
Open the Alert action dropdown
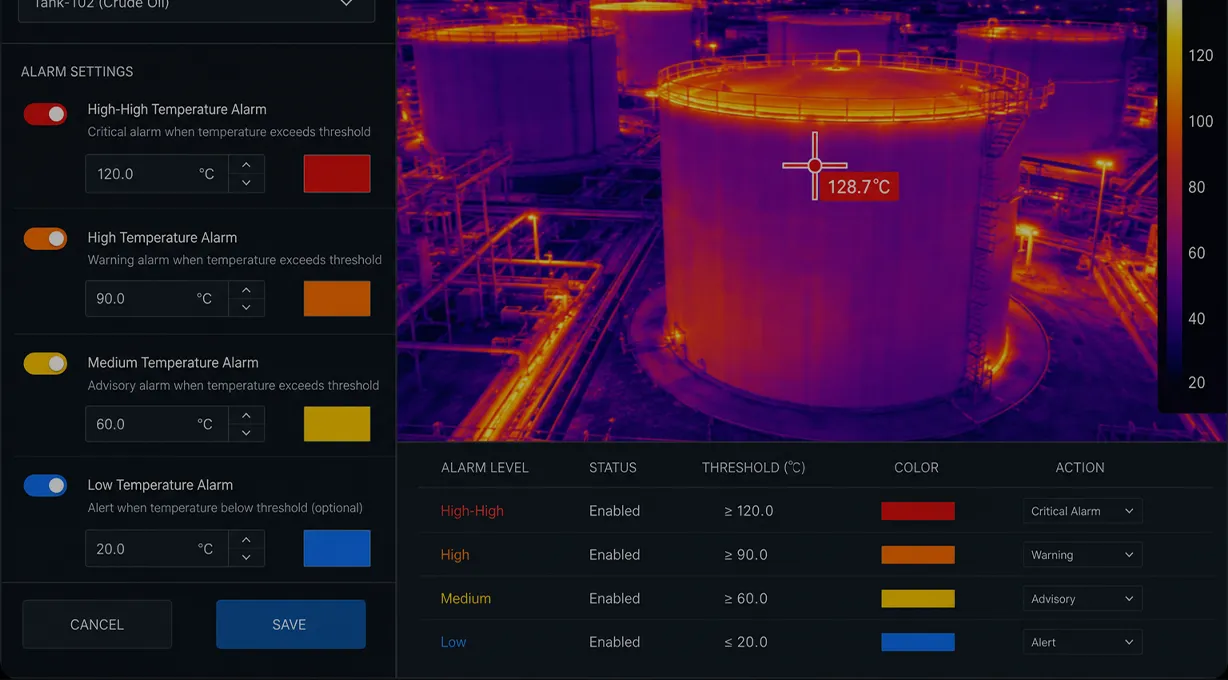click(1082, 642)
